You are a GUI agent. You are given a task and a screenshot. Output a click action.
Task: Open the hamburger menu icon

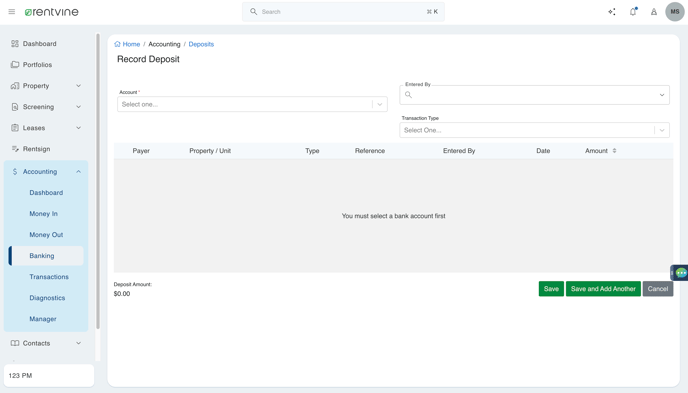[x=12, y=12]
